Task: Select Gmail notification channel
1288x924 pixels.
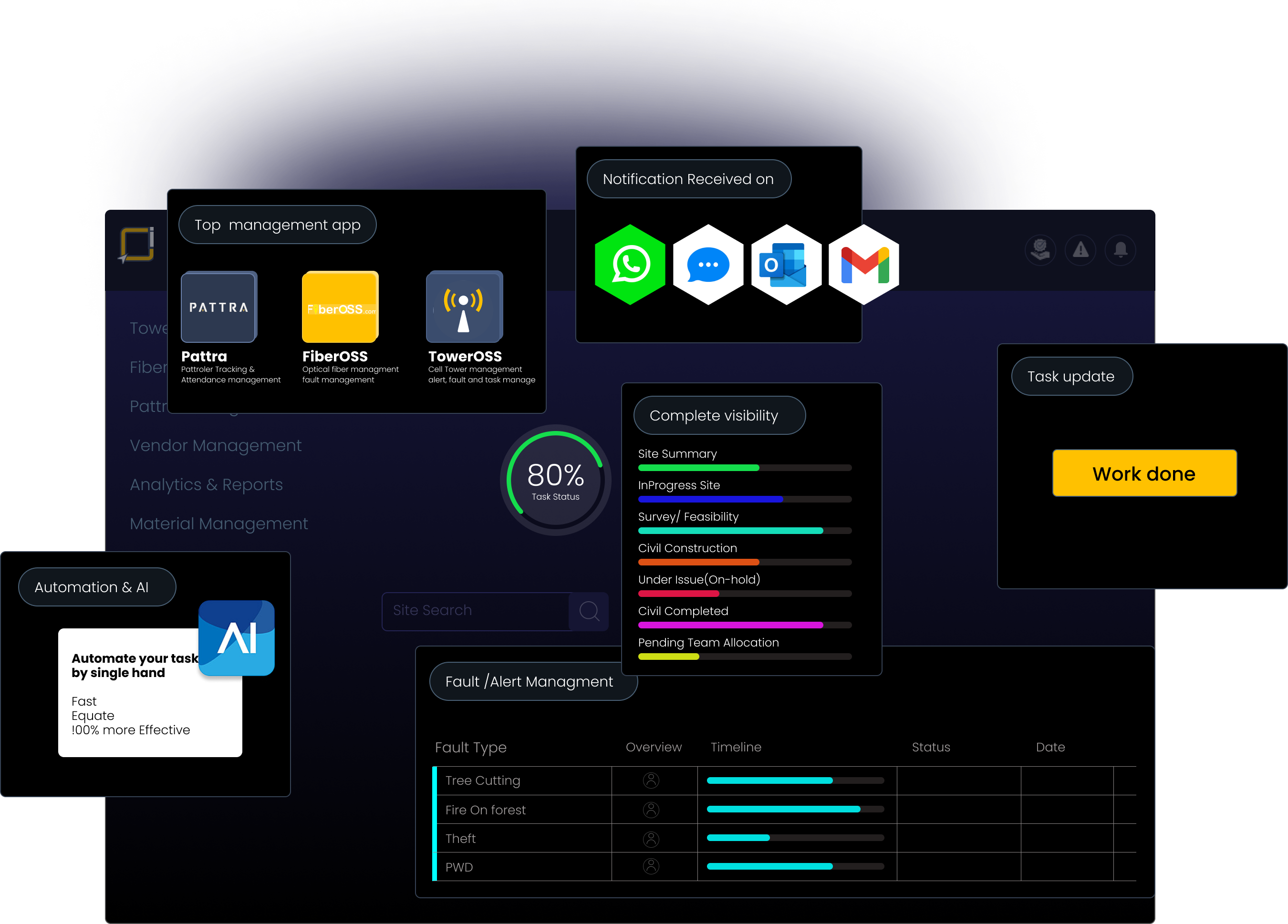Action: point(862,262)
